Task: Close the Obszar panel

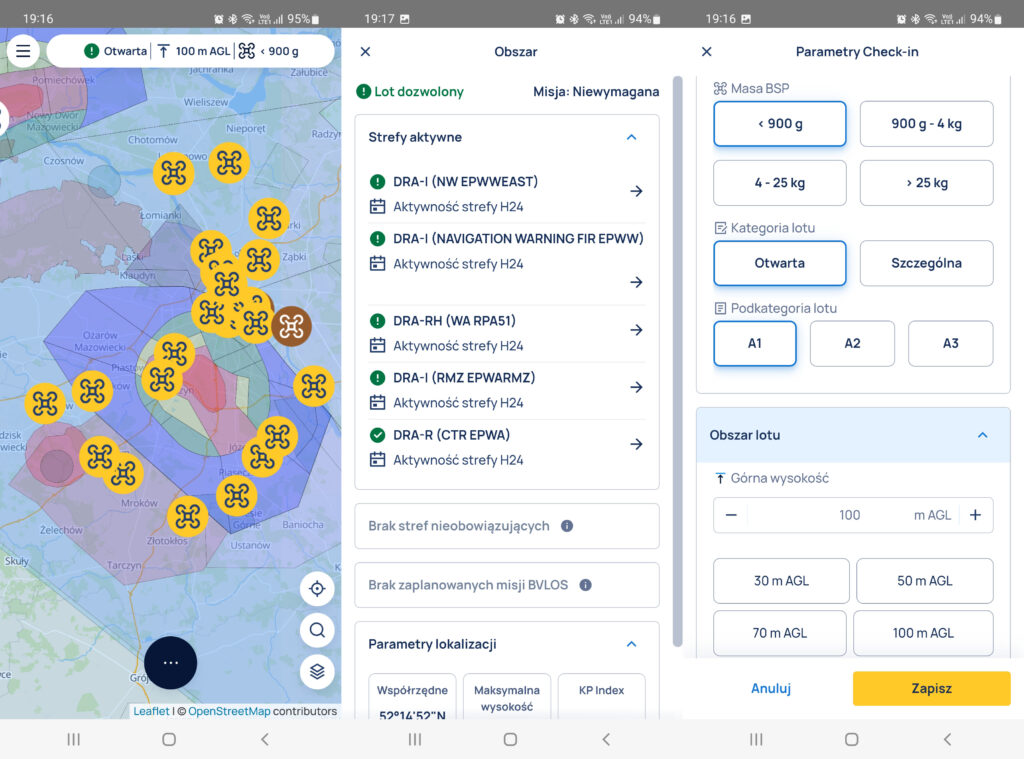Action: tap(365, 52)
